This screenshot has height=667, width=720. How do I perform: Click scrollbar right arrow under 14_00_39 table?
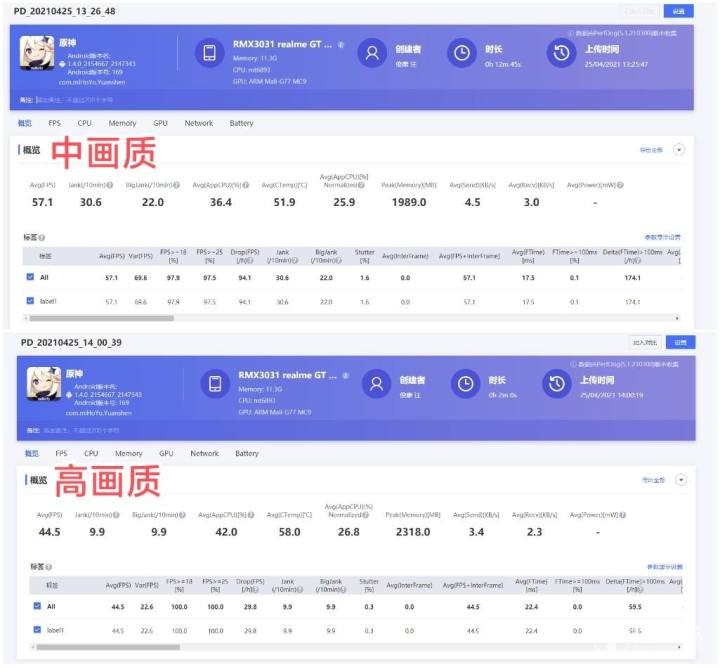pos(679,647)
